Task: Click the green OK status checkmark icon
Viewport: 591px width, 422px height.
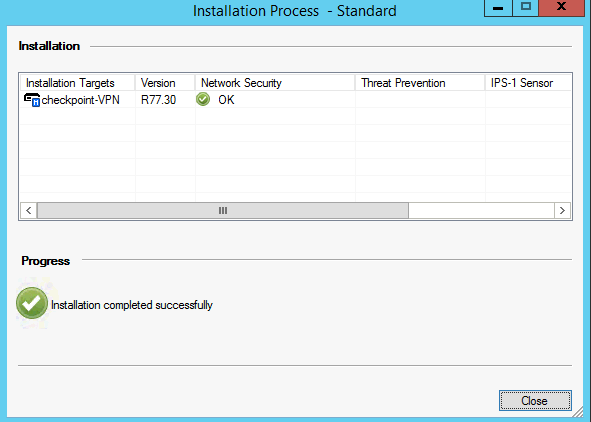Action: 203,99
